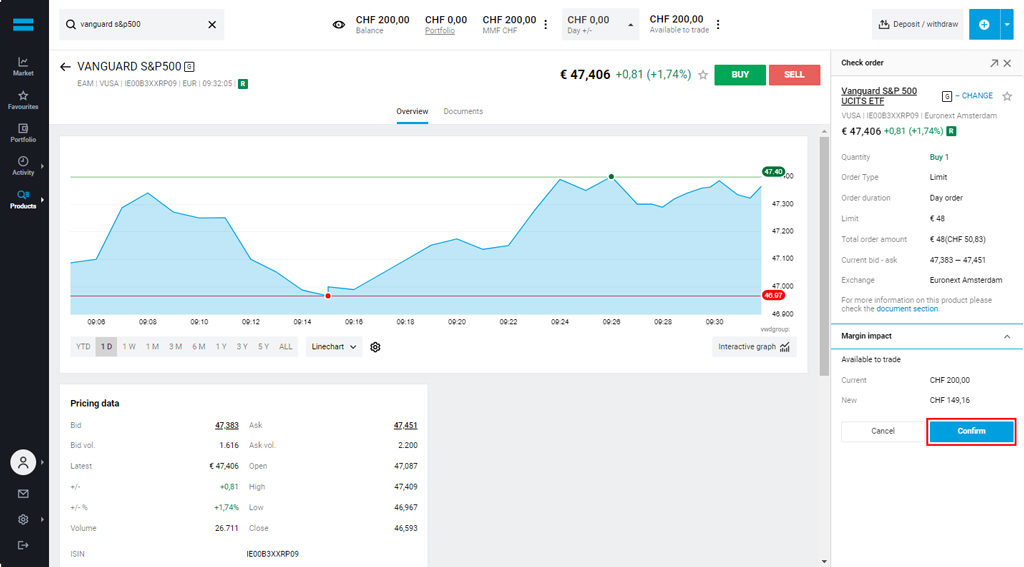Open the Market section in the sidebar
This screenshot has height=567, width=1024.
pos(23,66)
